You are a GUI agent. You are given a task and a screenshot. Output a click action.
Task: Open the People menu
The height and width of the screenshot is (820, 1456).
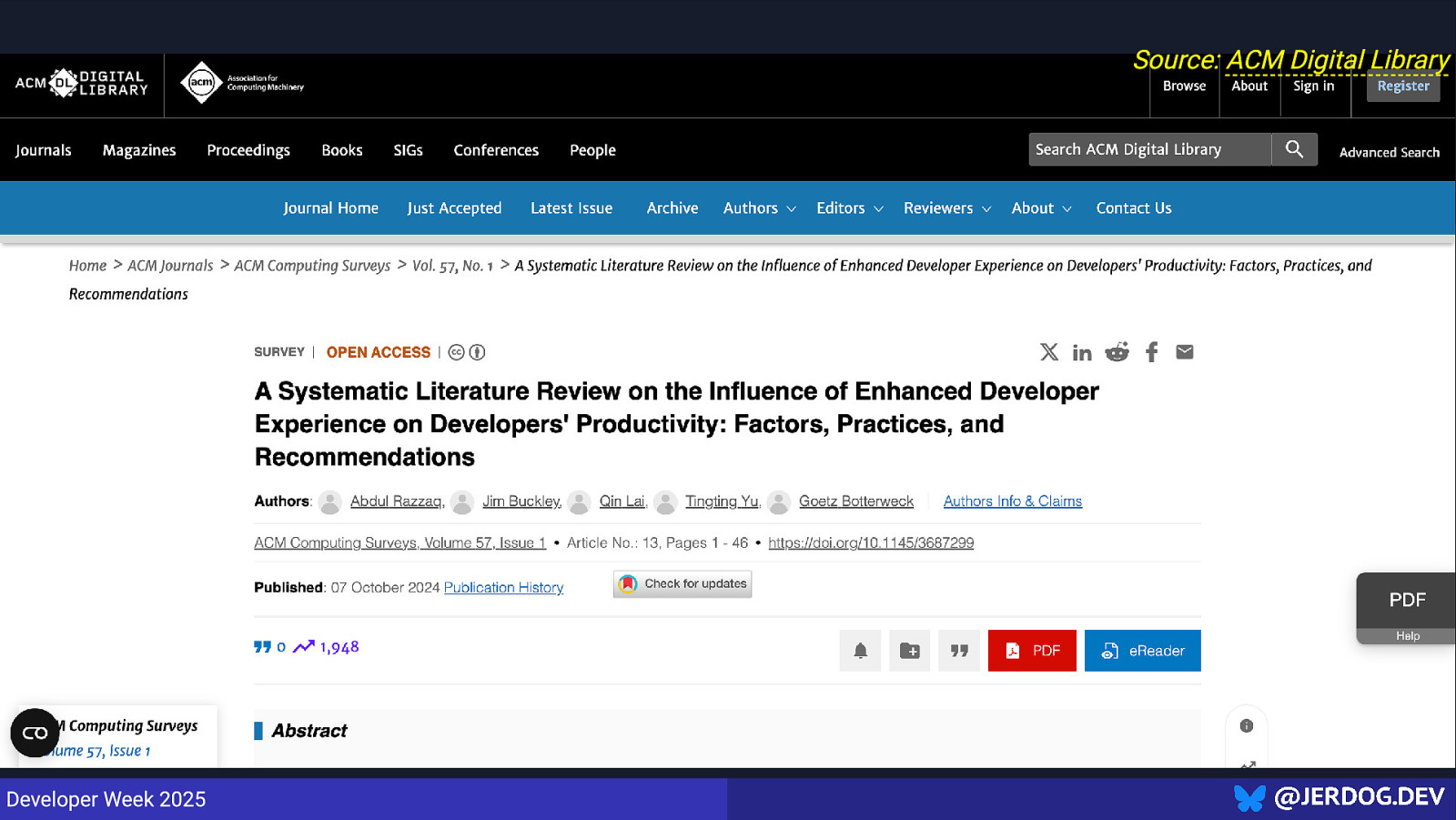592,150
